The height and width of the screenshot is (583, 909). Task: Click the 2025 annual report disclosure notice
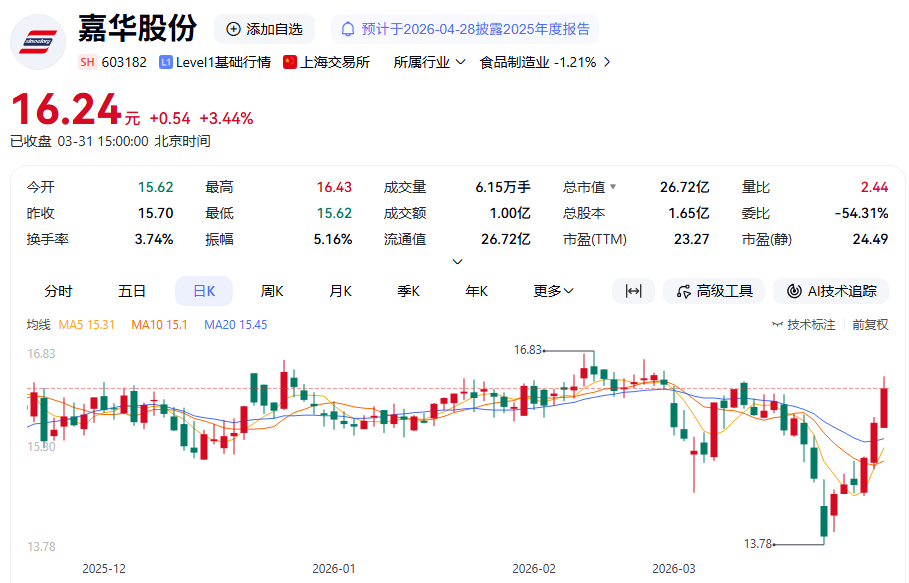coord(476,29)
